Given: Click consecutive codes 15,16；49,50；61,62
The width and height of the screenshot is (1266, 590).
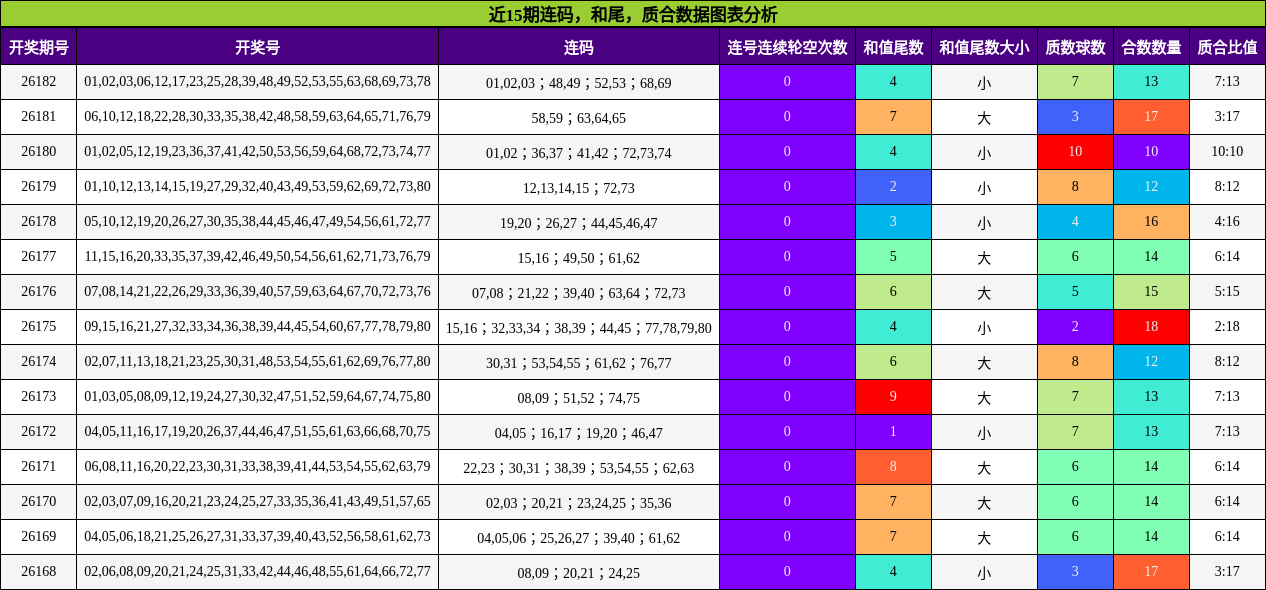Looking at the screenshot, I should point(579,258).
